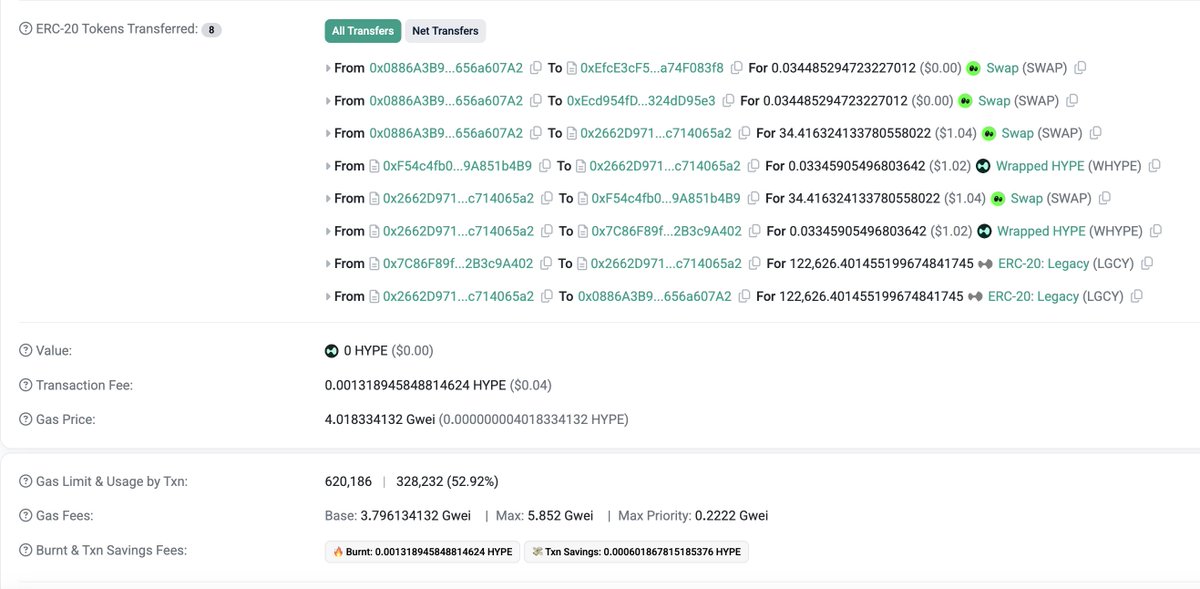
Task: Open Swap token link in 0xEfcE3cF5 row
Action: point(1002,68)
